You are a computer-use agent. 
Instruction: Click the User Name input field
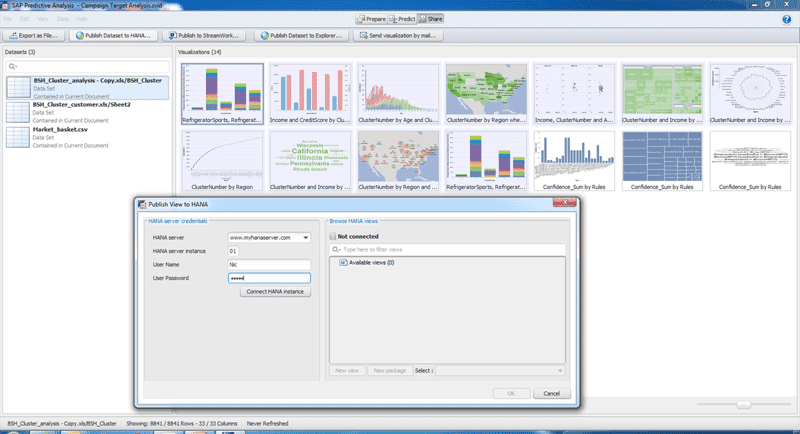coord(269,264)
